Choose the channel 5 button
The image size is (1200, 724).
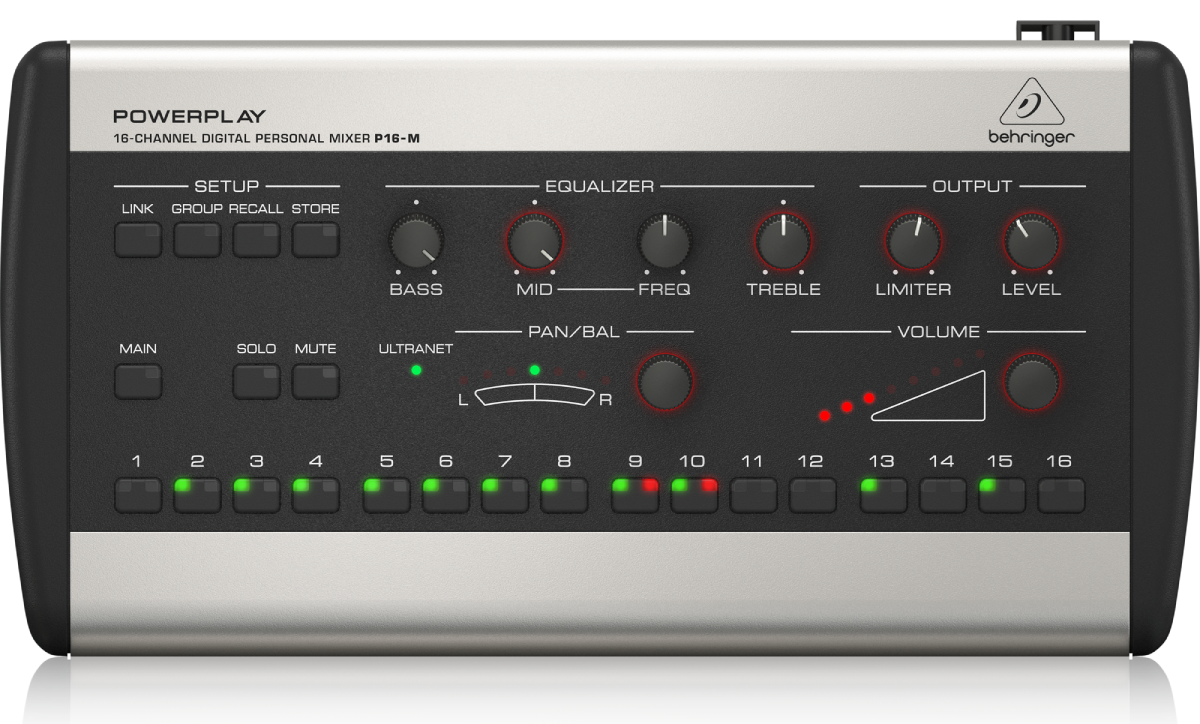coord(386,495)
